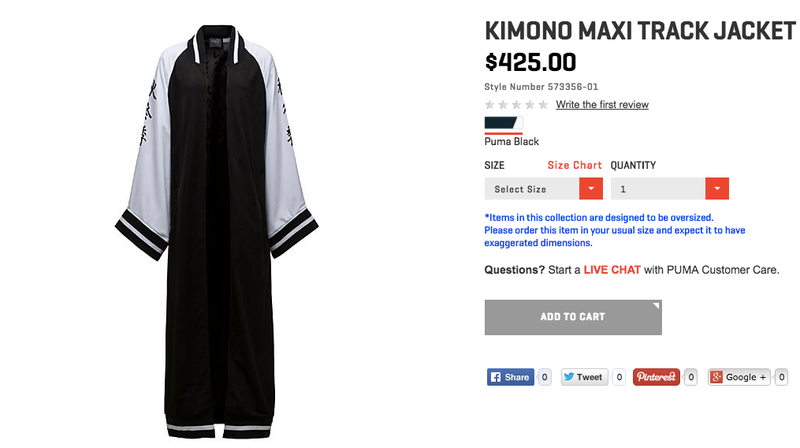Click the Google + share button
Screen dimensions: 800x448
739,377
